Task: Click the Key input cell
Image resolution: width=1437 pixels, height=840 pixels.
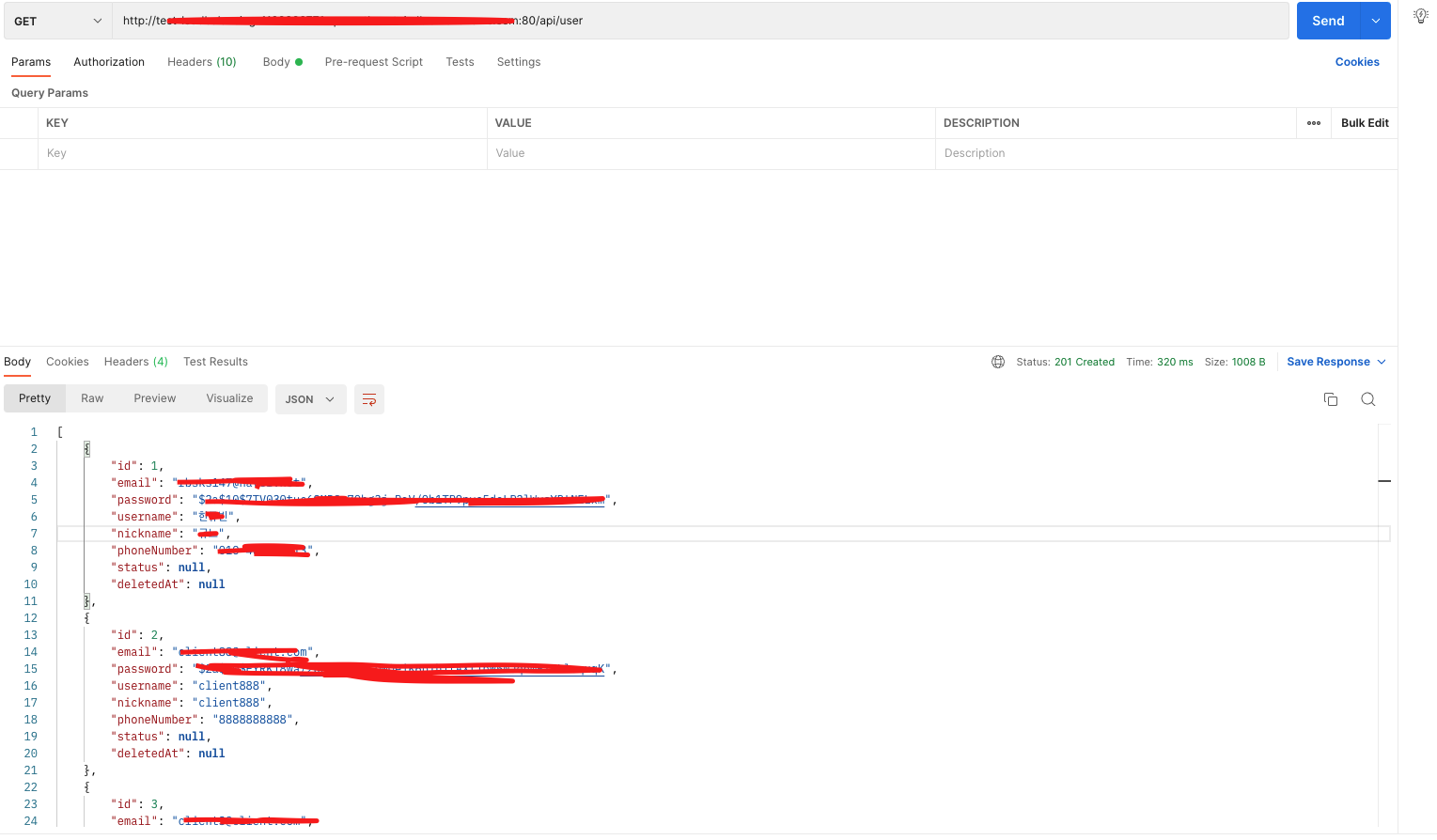Action: (x=262, y=153)
